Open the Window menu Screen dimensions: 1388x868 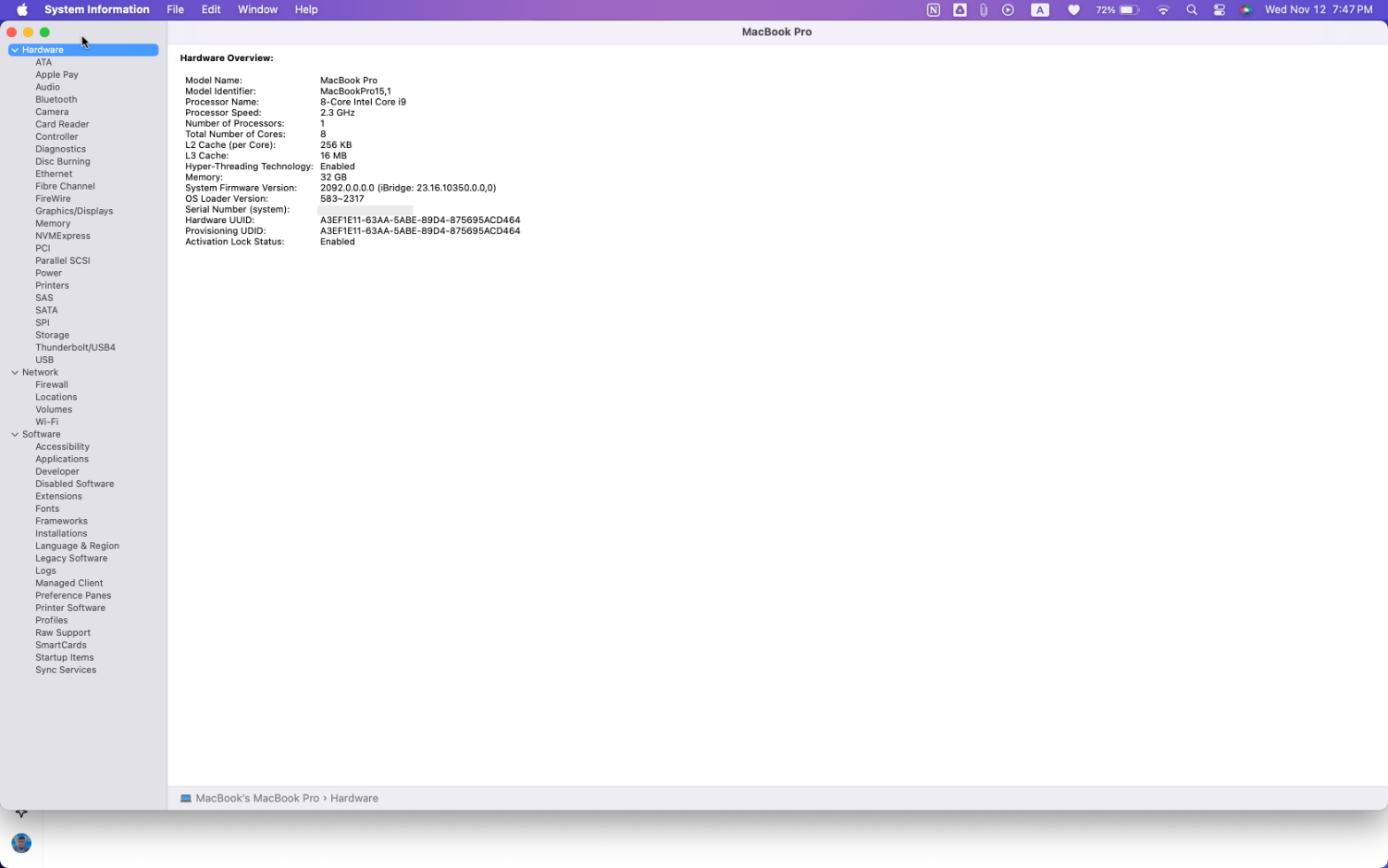click(x=257, y=10)
